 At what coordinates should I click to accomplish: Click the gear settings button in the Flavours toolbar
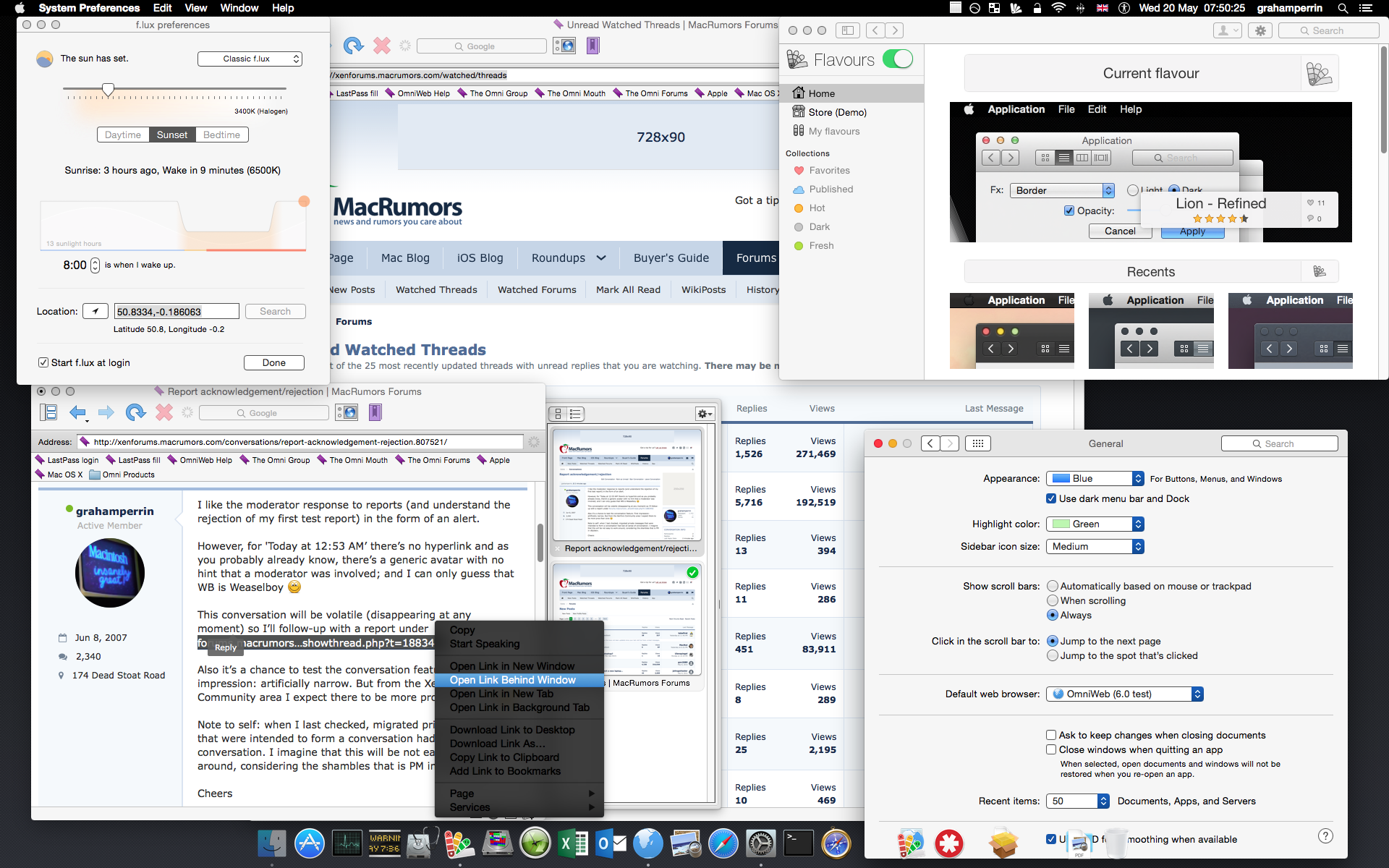(x=1260, y=30)
